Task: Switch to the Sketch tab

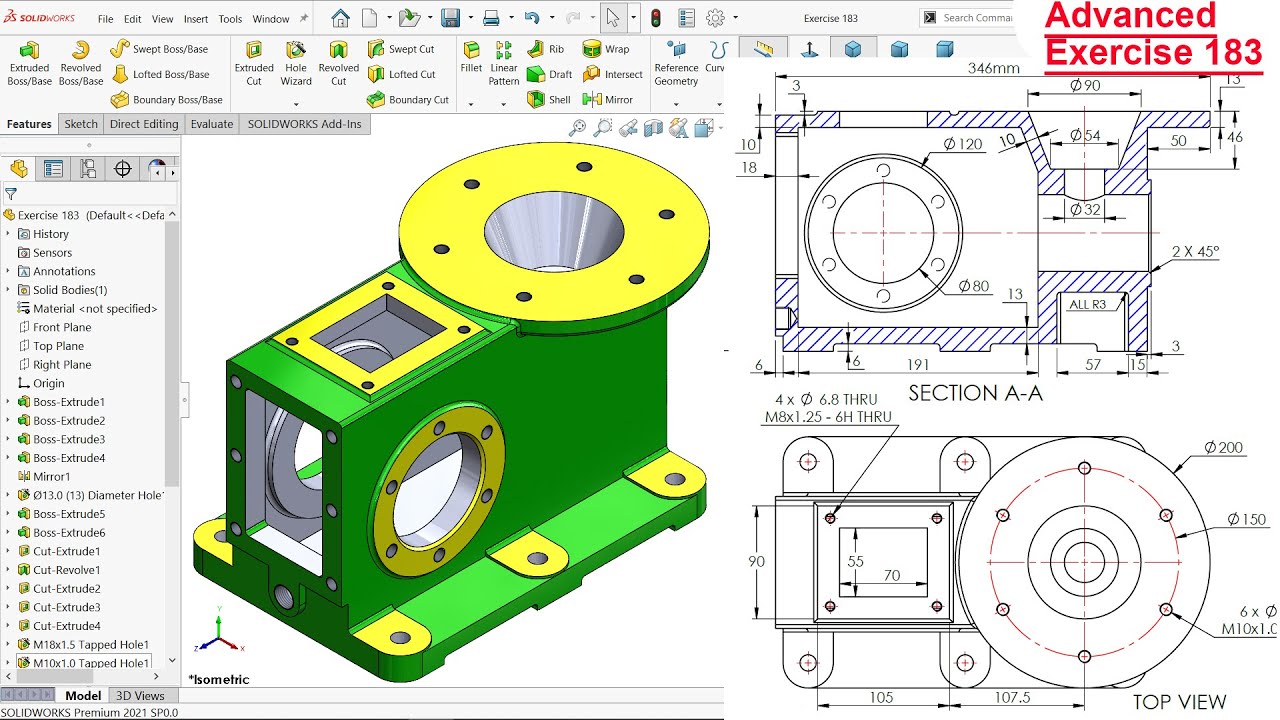Action: click(x=81, y=124)
